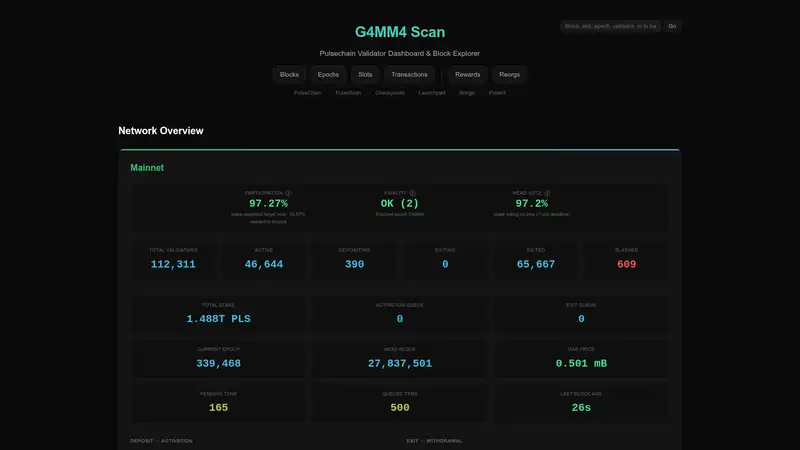Viewport: 800px width, 450px height.
Task: Click the gas price 0.501 mB
Action: [x=581, y=364]
